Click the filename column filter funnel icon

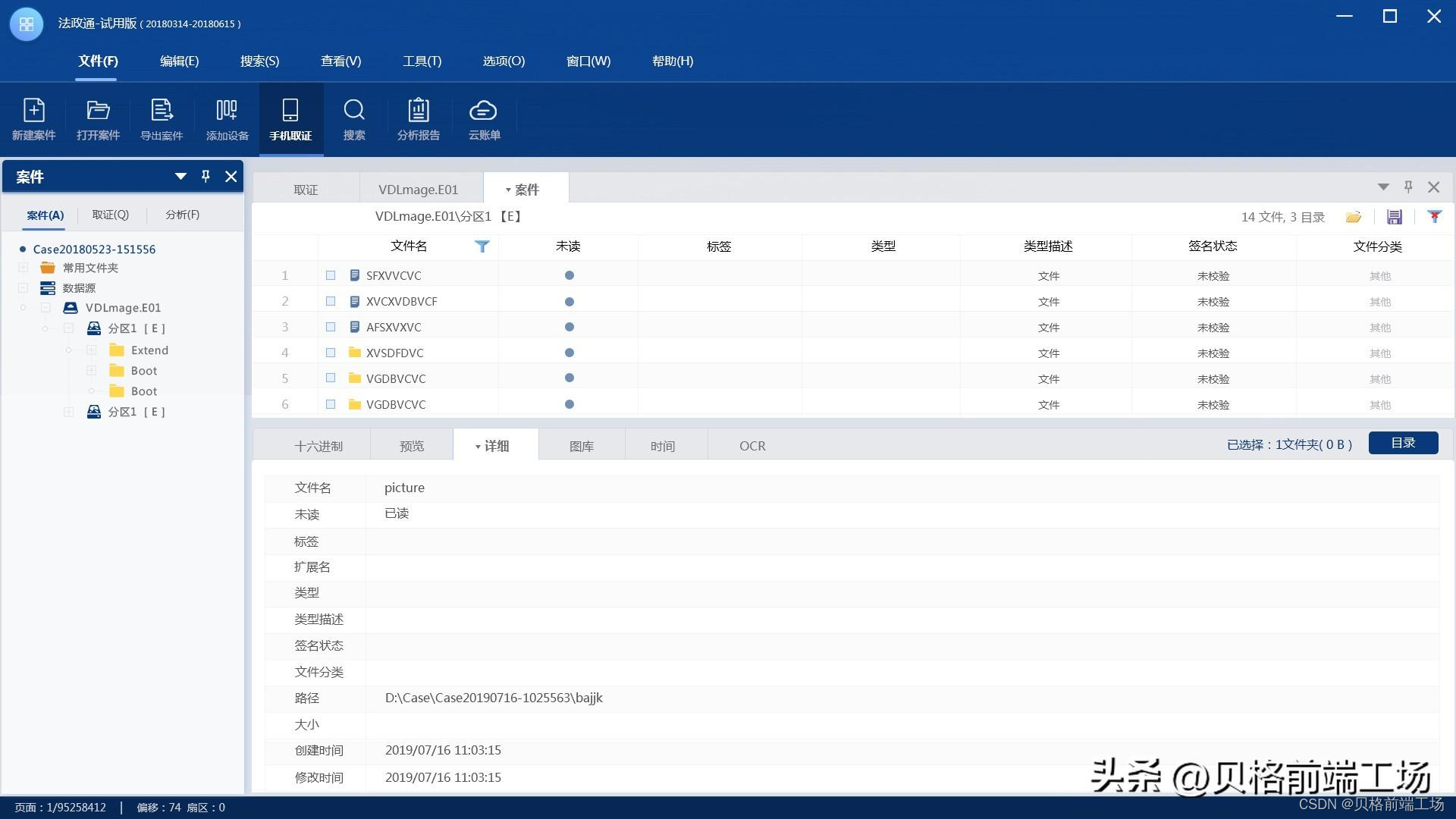tap(482, 246)
